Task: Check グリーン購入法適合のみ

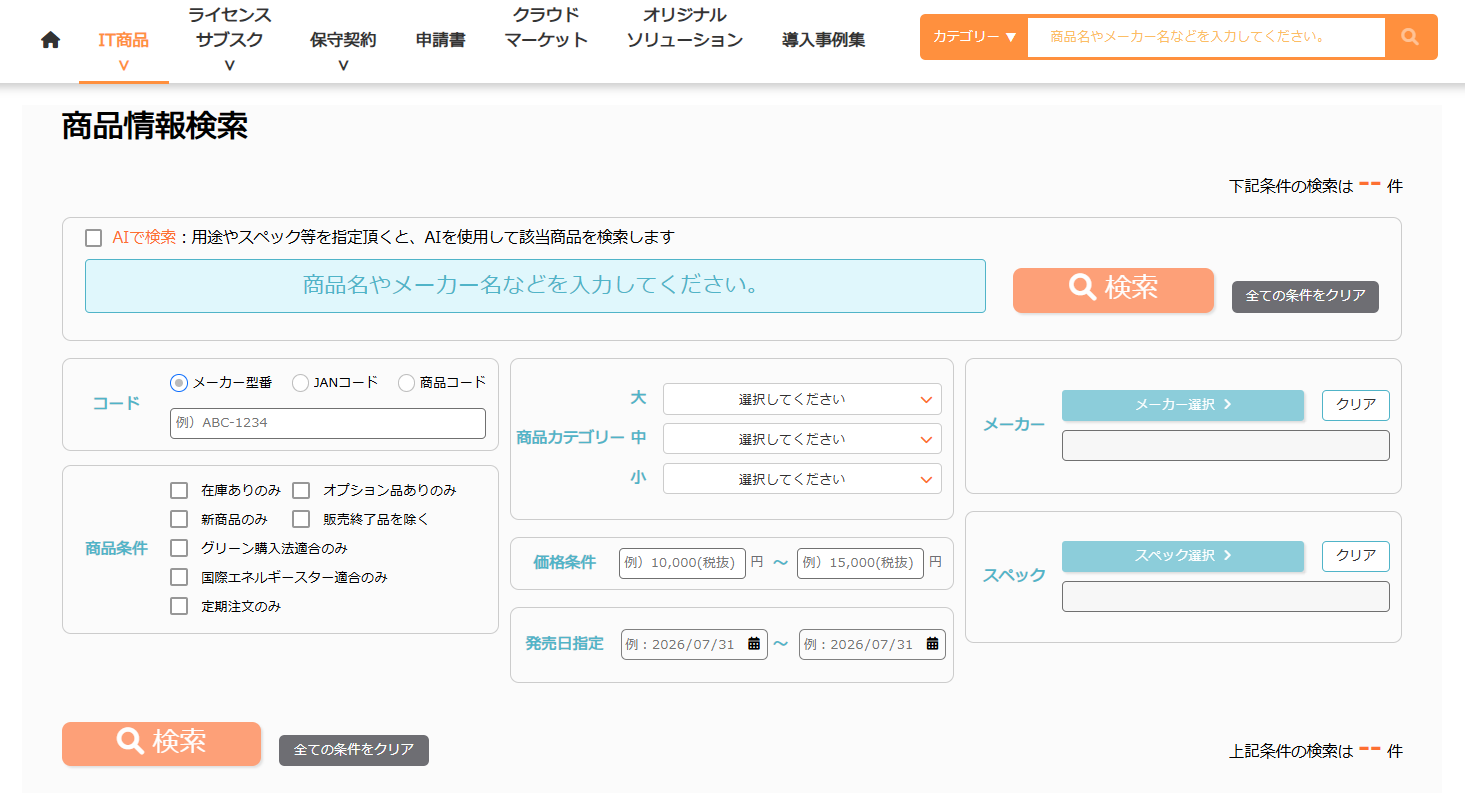Action: (179, 548)
